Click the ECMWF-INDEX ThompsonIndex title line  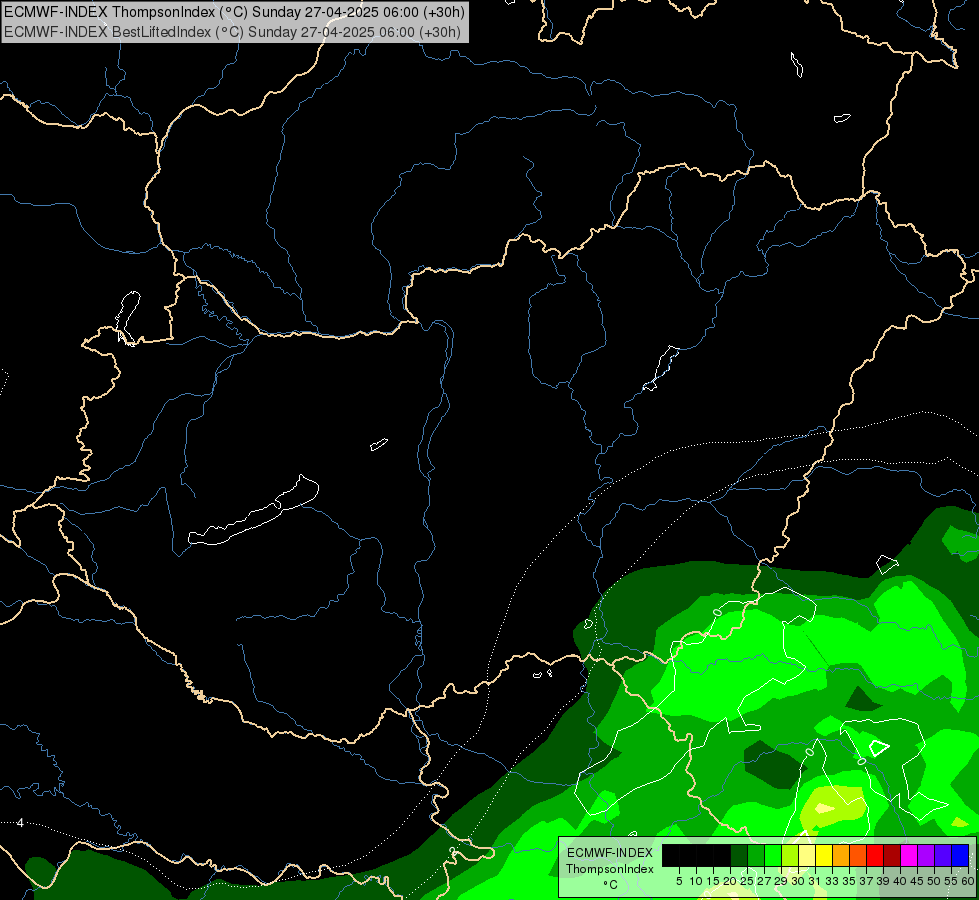[234, 12]
